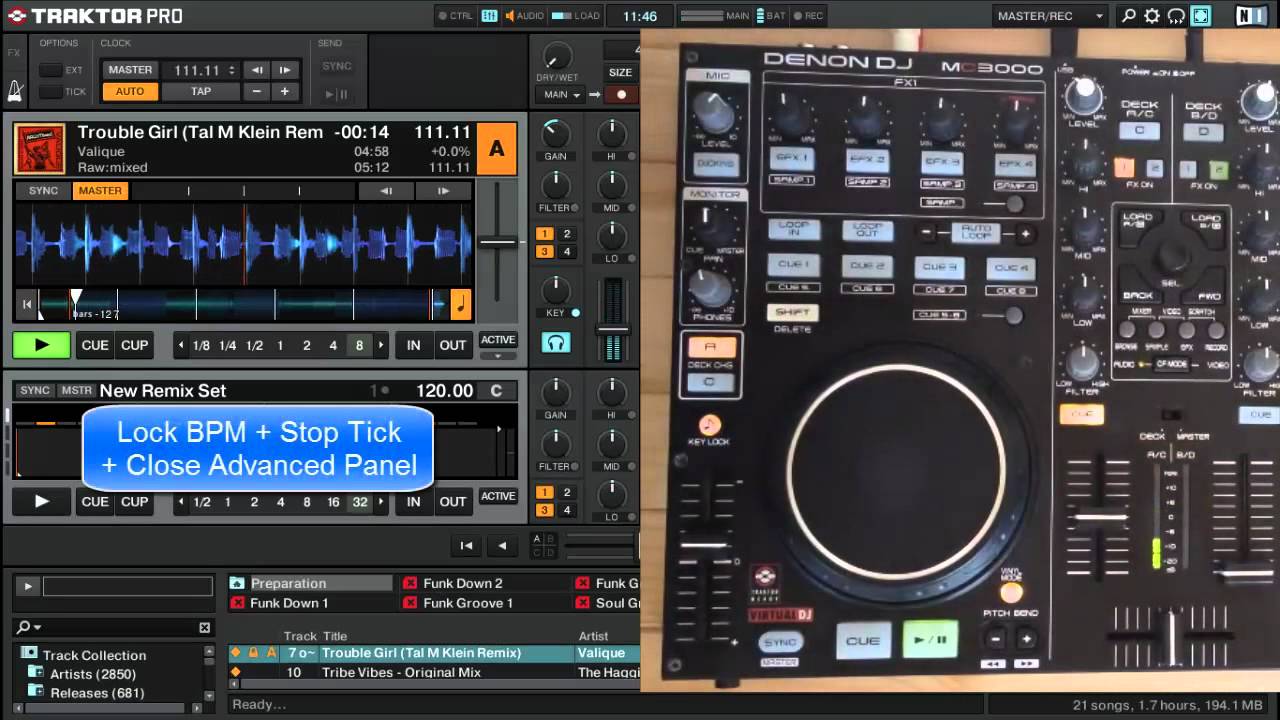Open the header search magnifier icon
This screenshot has width=1280, height=720.
tap(1129, 16)
